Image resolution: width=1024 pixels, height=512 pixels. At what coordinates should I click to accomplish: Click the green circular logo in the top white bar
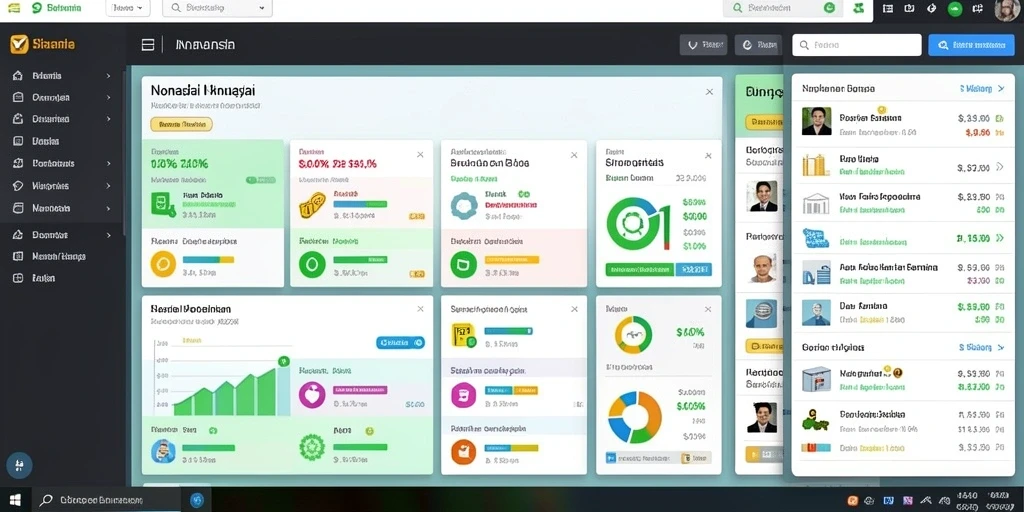pos(37,8)
